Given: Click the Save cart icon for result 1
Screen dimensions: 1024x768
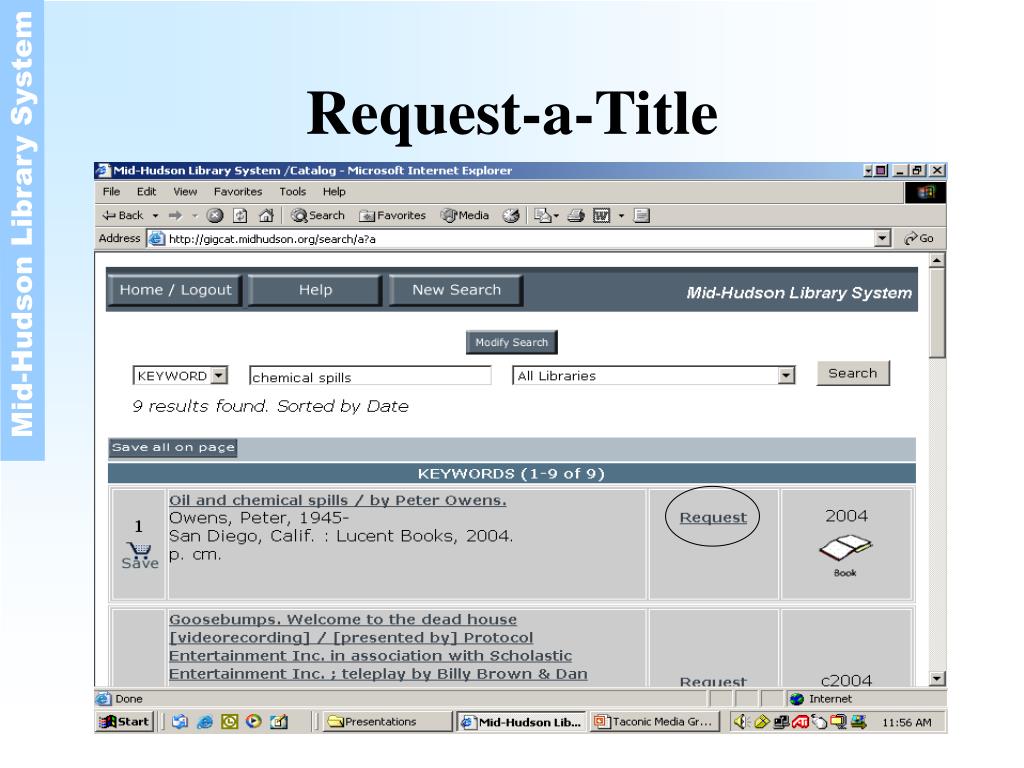Looking at the screenshot, I should [x=140, y=556].
